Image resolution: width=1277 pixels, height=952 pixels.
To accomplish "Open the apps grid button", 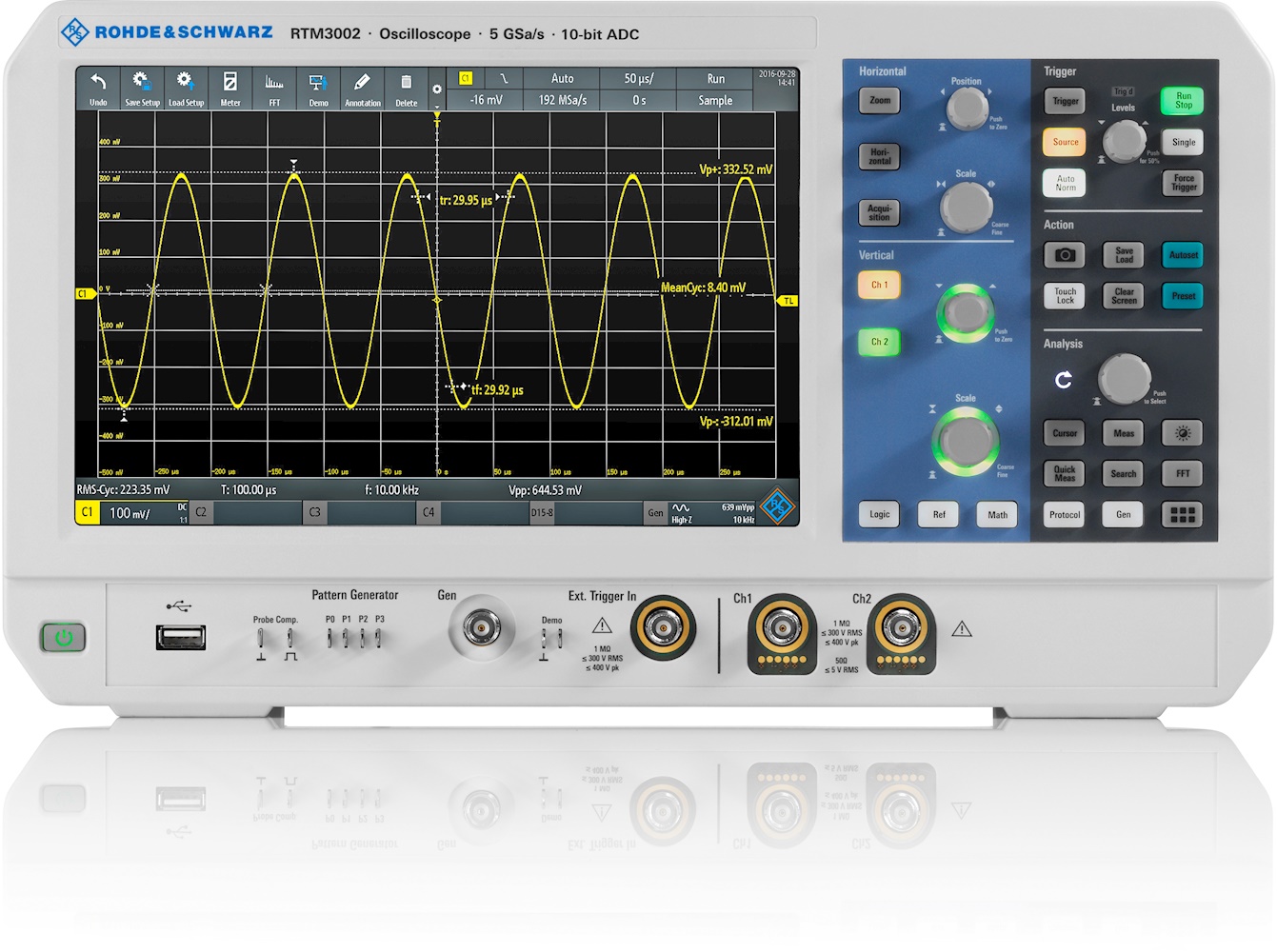I will point(1182,515).
